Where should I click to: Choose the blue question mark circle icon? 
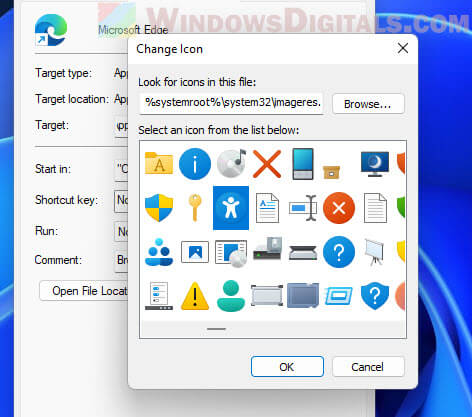[x=339, y=252]
